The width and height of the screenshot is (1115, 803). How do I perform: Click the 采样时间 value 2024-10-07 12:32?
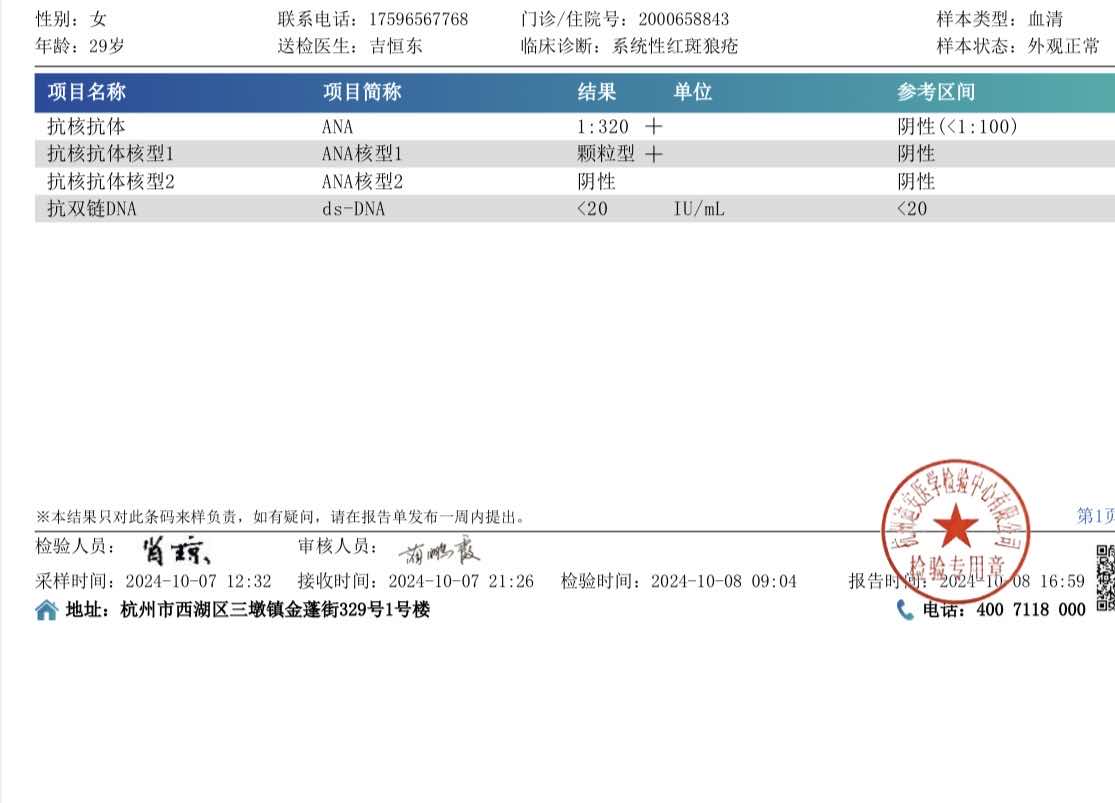197,581
